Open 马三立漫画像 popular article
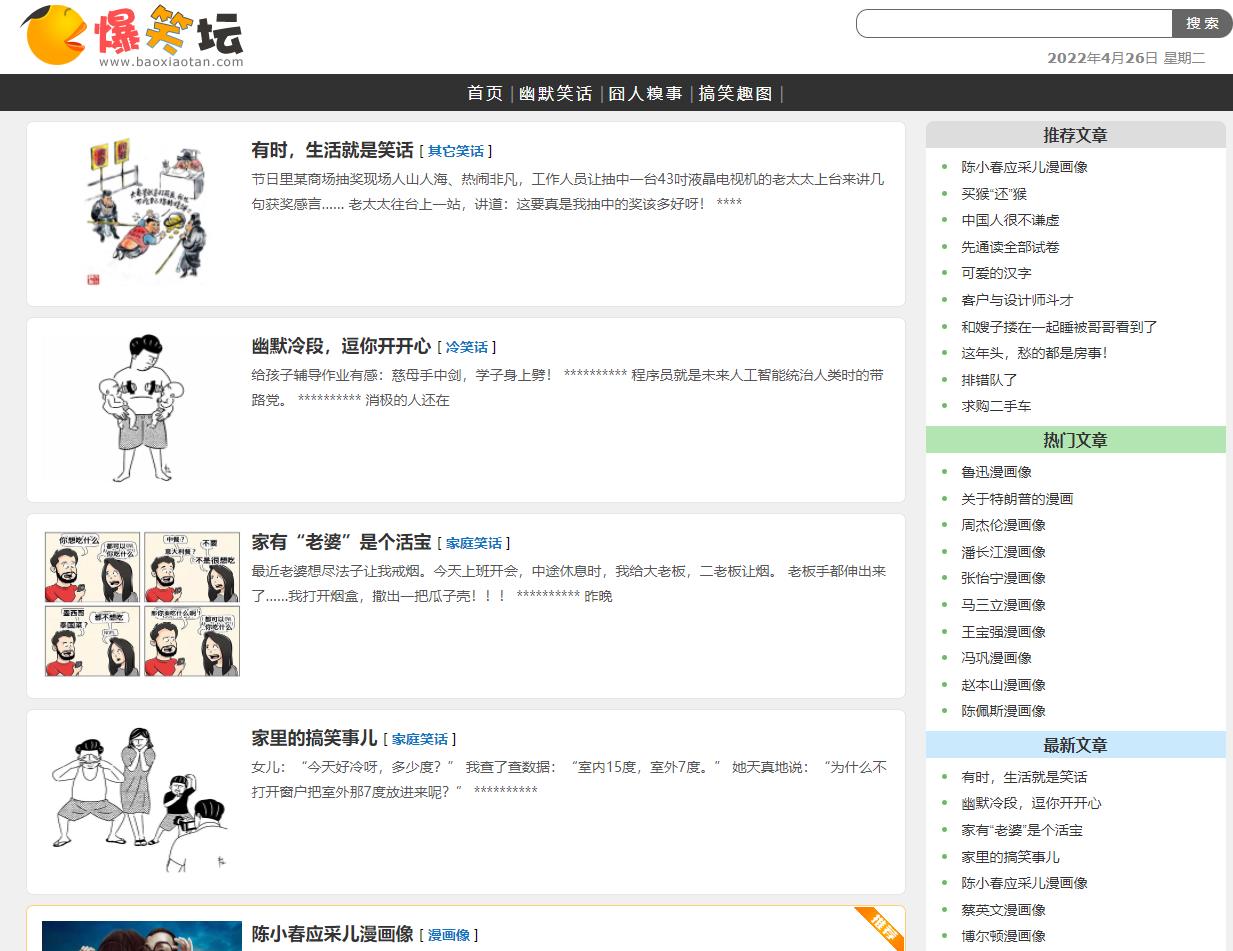The image size is (1233, 951). pyautogui.click(x=1003, y=605)
